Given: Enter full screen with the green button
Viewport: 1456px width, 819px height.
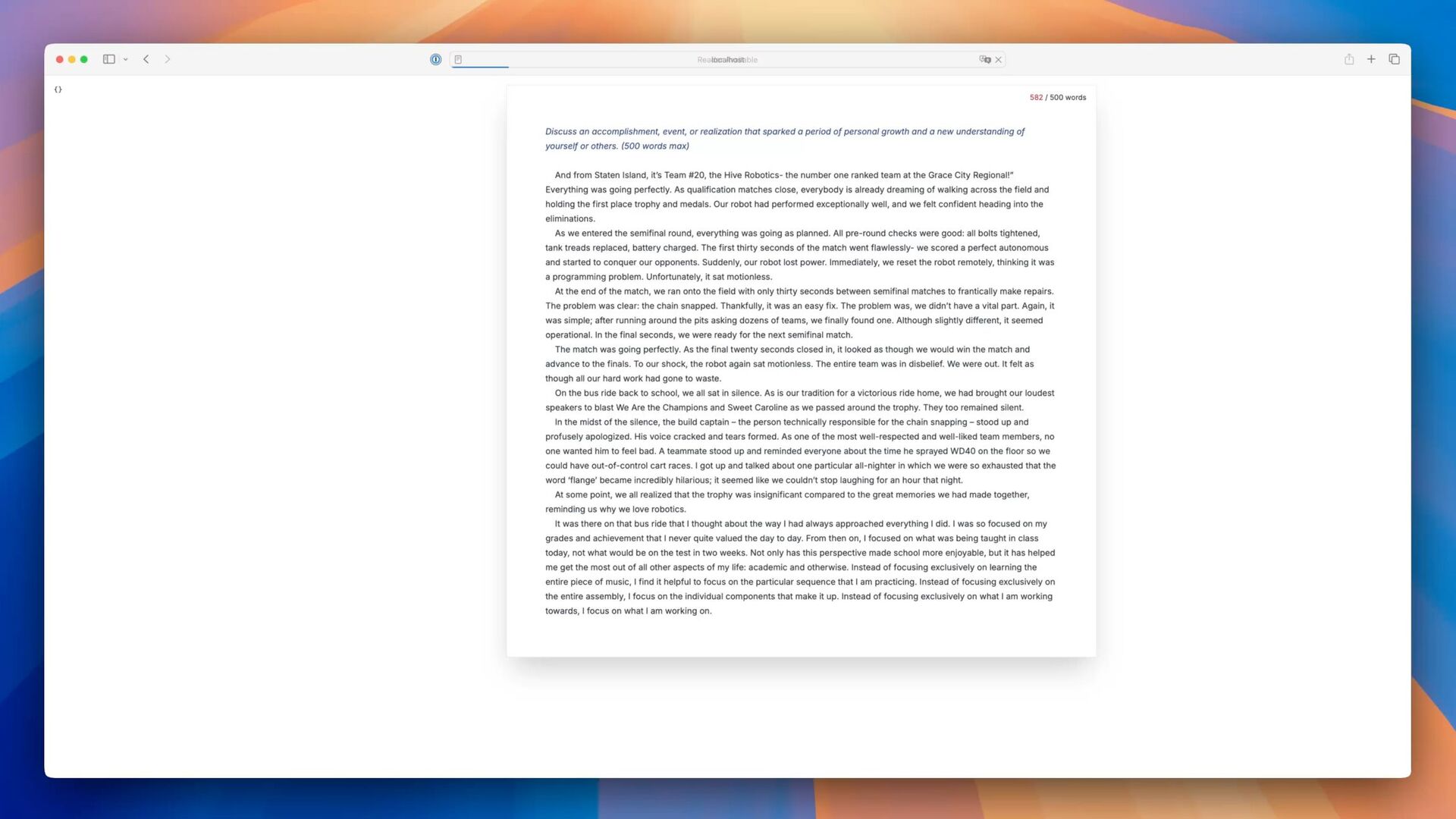Looking at the screenshot, I should tap(84, 59).
